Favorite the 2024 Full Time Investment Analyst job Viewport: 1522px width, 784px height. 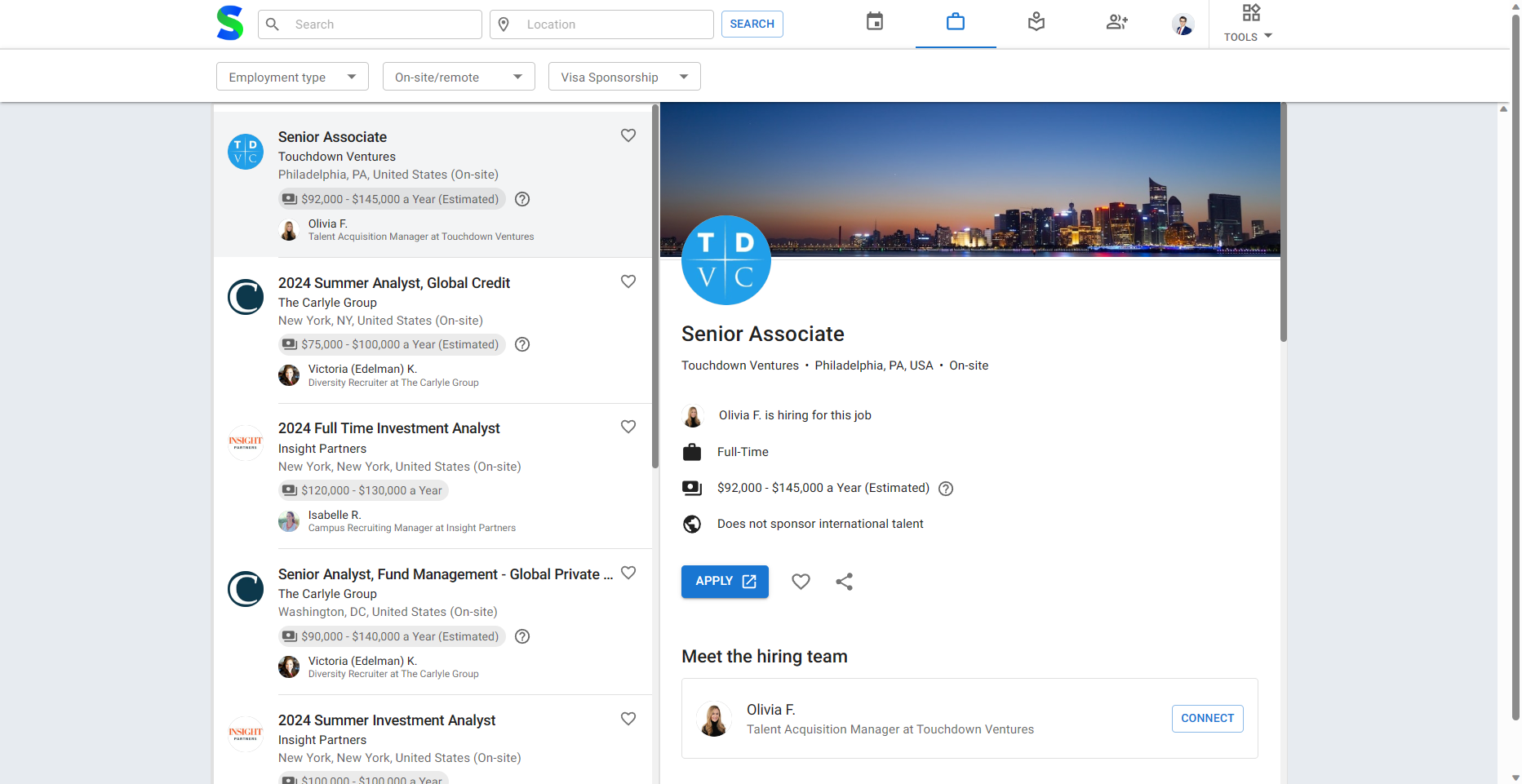point(628,427)
